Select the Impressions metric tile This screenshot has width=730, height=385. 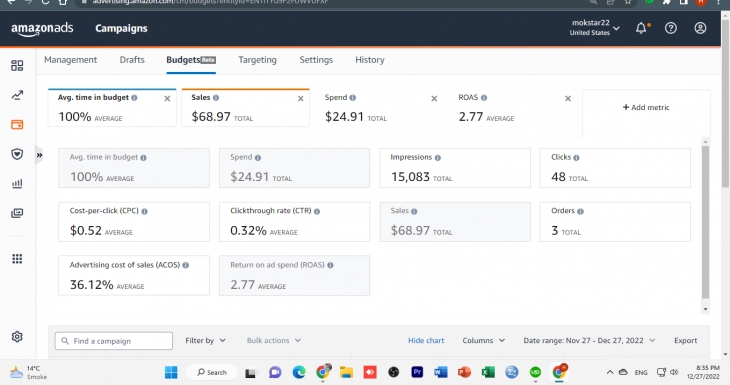click(455, 168)
